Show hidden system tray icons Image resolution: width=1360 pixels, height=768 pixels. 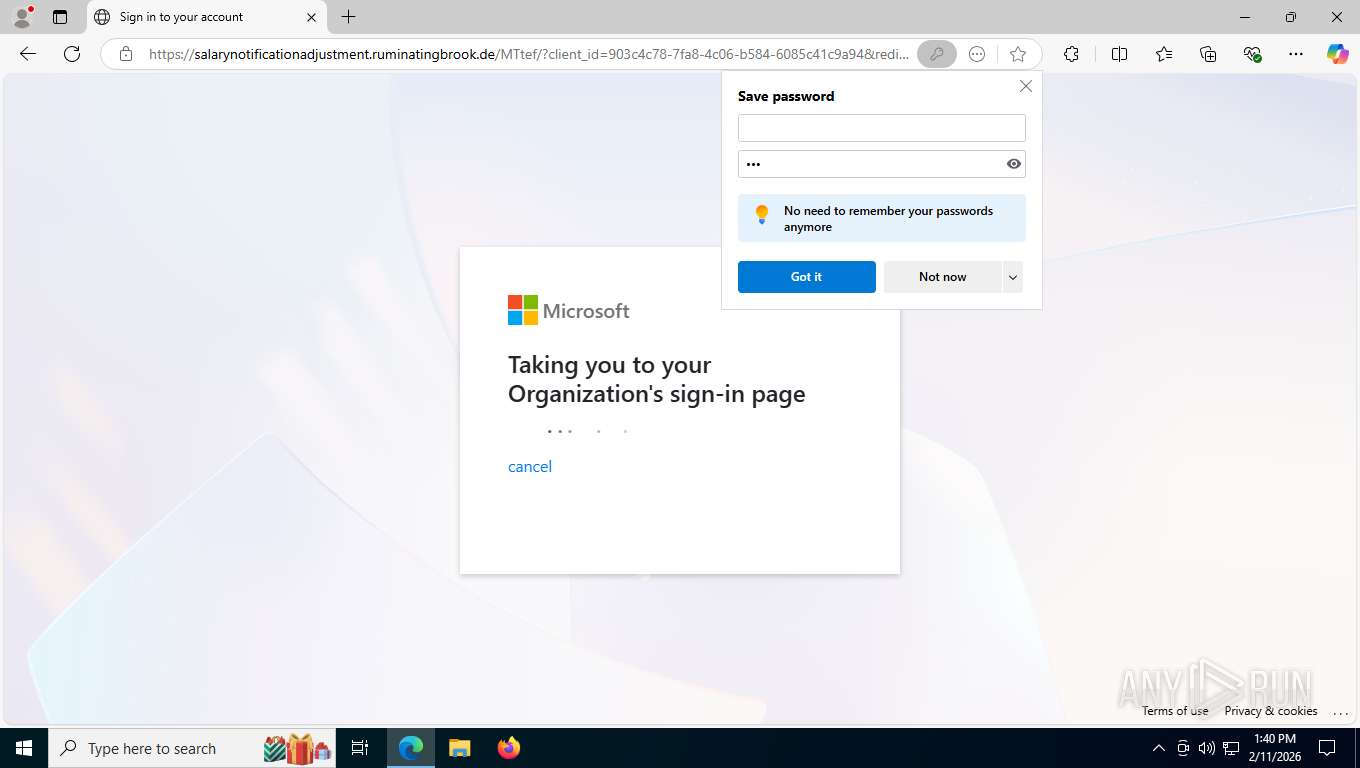(1158, 748)
